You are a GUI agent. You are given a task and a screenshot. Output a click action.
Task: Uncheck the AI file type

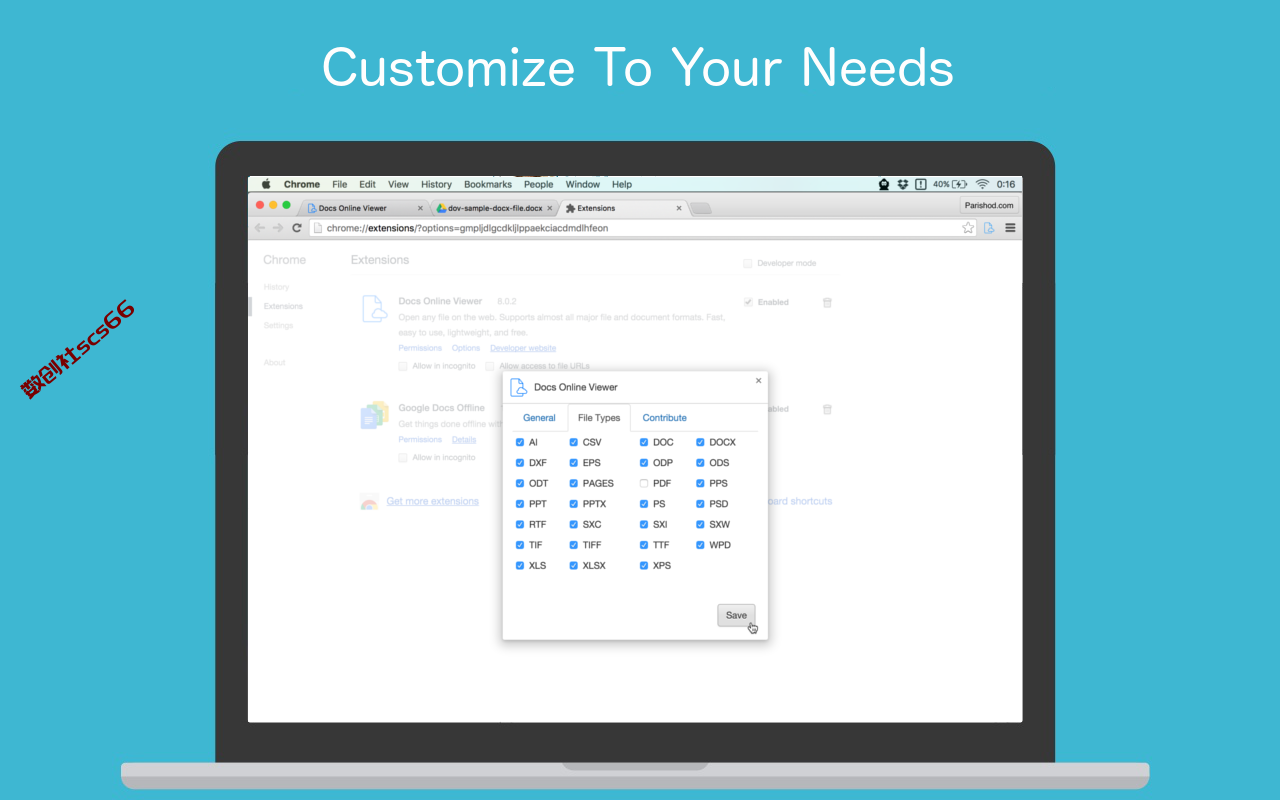[x=520, y=442]
